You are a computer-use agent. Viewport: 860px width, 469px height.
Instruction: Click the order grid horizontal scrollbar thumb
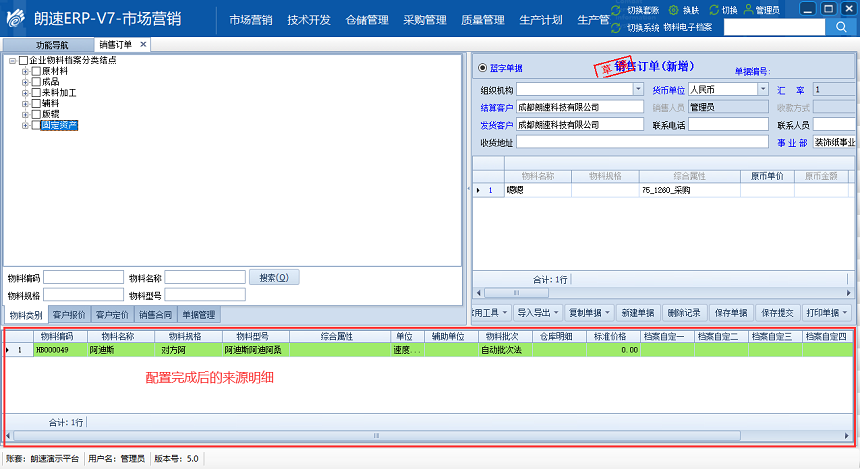pos(516,293)
